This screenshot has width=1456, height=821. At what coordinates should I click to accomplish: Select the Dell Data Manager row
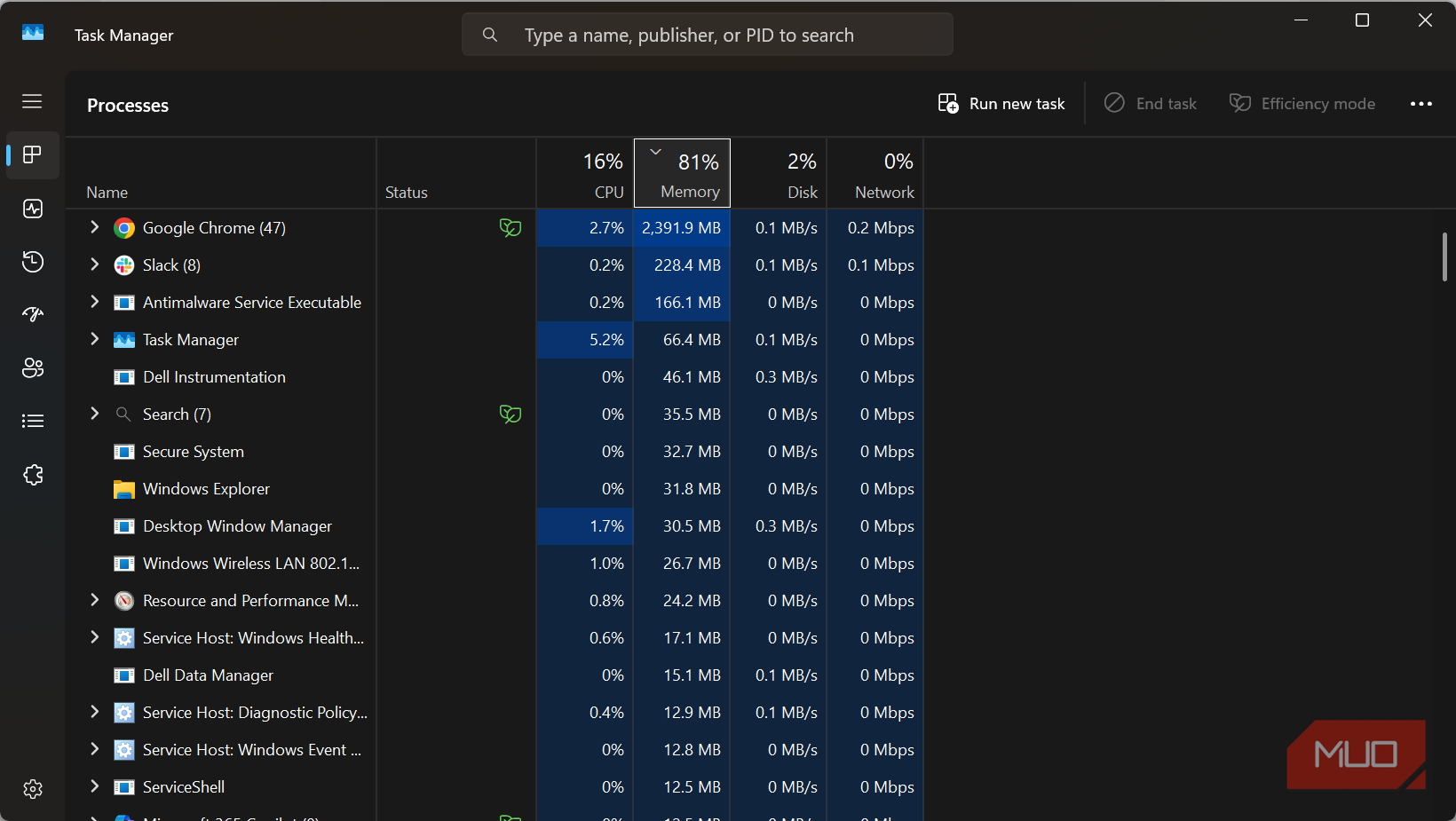495,675
